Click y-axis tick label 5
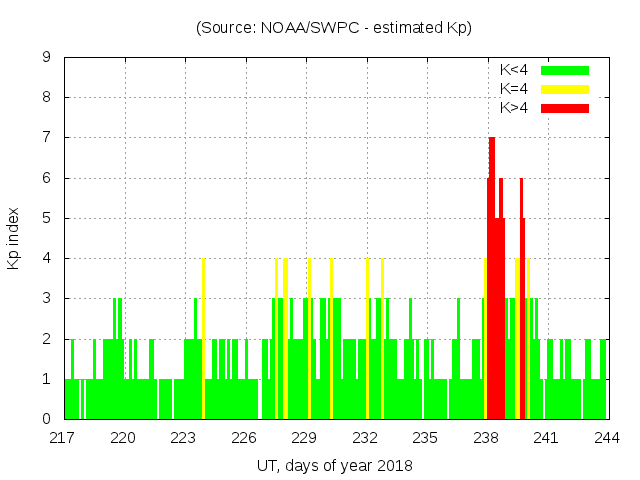This screenshot has height=480, width=640. click(x=47, y=218)
